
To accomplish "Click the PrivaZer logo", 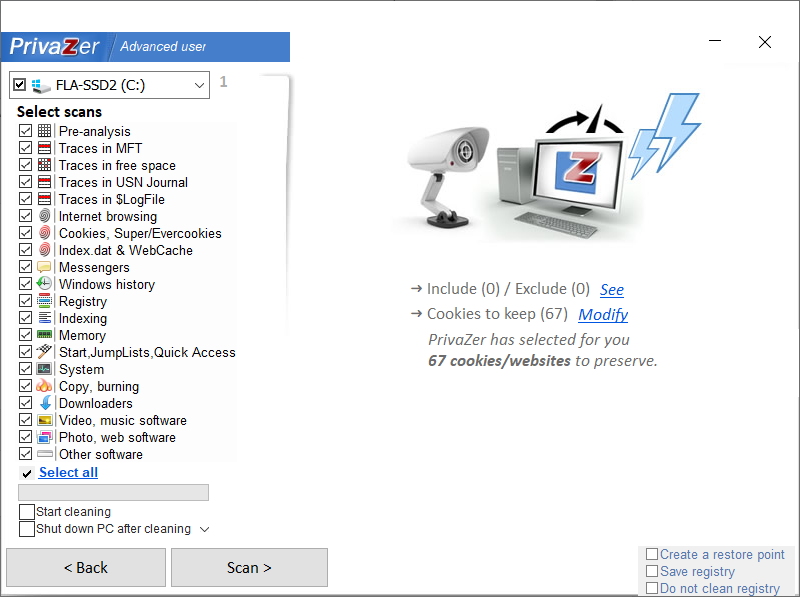I will pyautogui.click(x=55, y=46).
